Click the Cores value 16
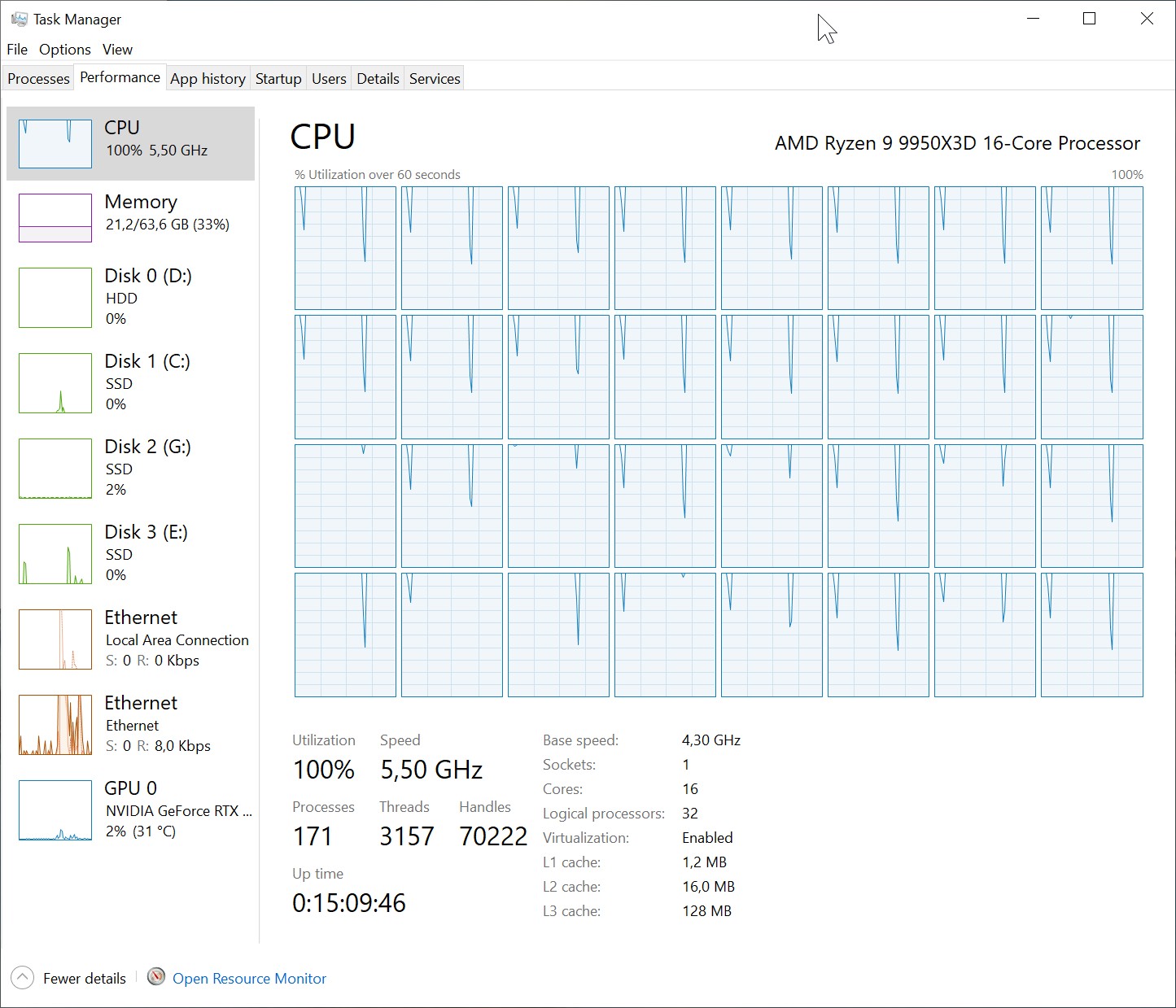The width and height of the screenshot is (1176, 1008). pos(690,789)
